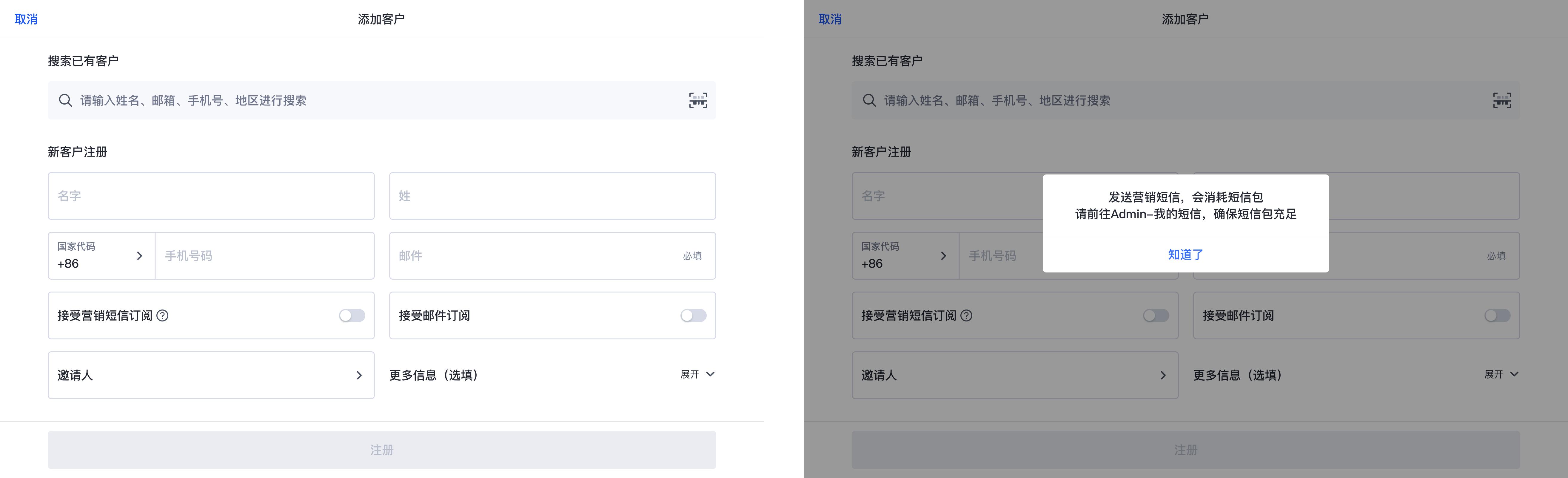Focus the customer search box in right panel
The image size is (1568, 478).
point(1186,101)
